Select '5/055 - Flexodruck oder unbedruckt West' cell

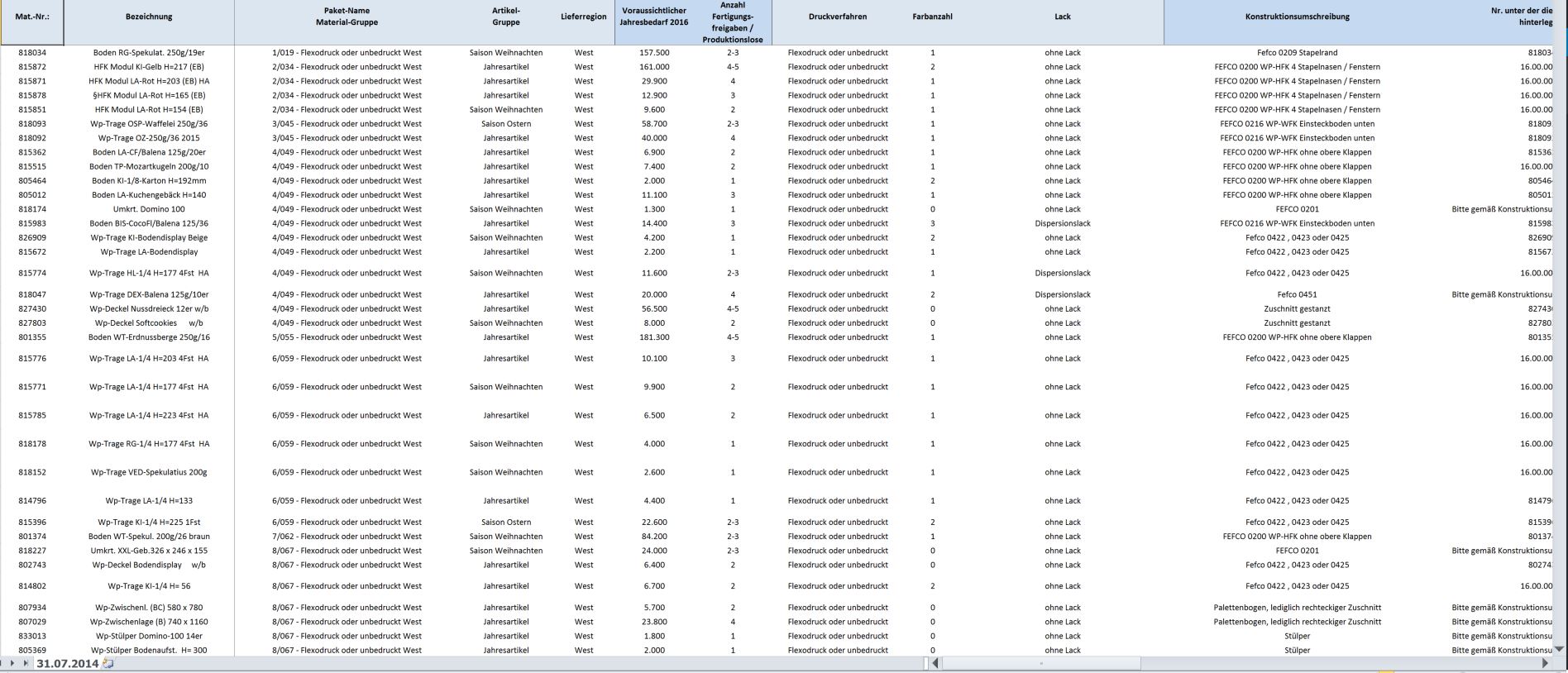pyautogui.click(x=347, y=337)
